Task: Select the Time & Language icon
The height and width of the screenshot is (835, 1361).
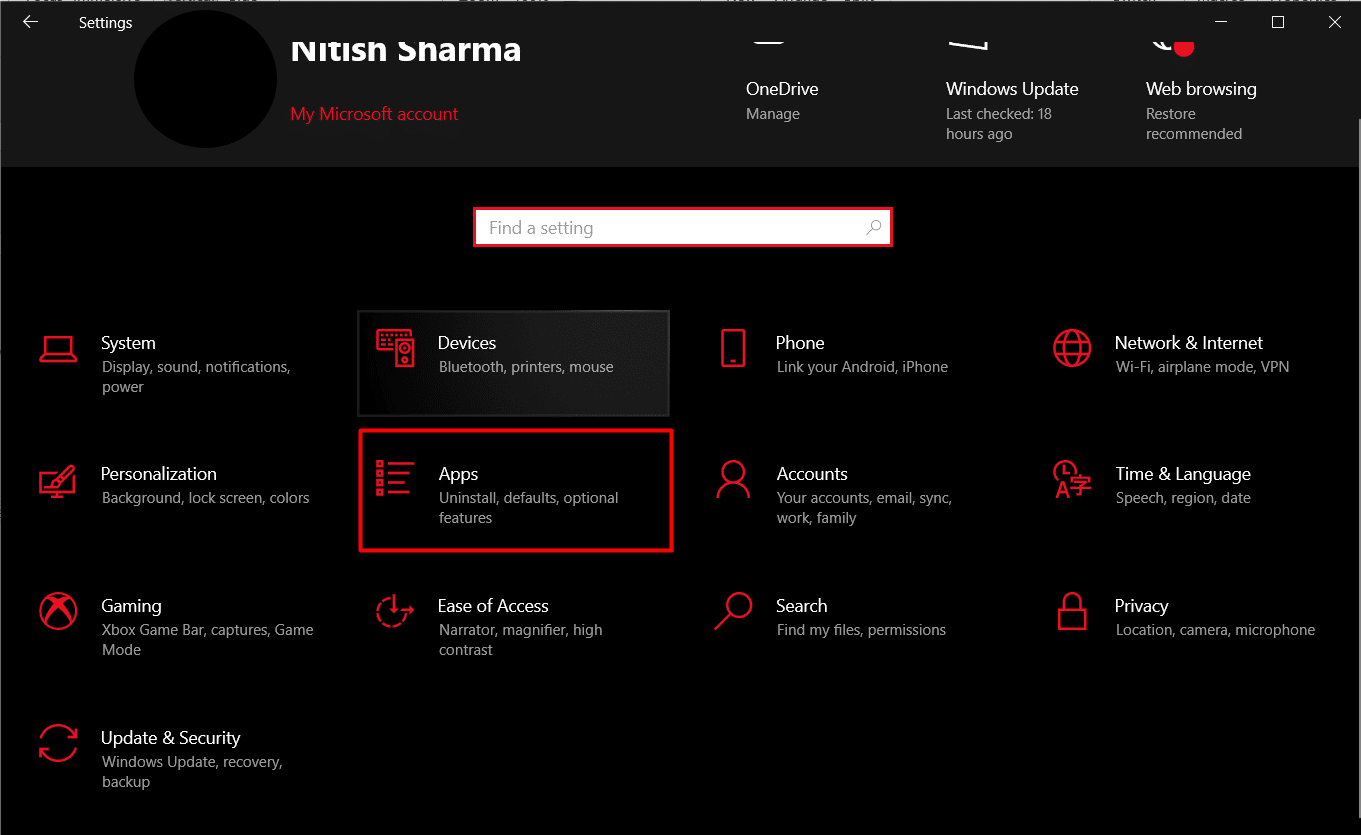Action: (x=1072, y=479)
